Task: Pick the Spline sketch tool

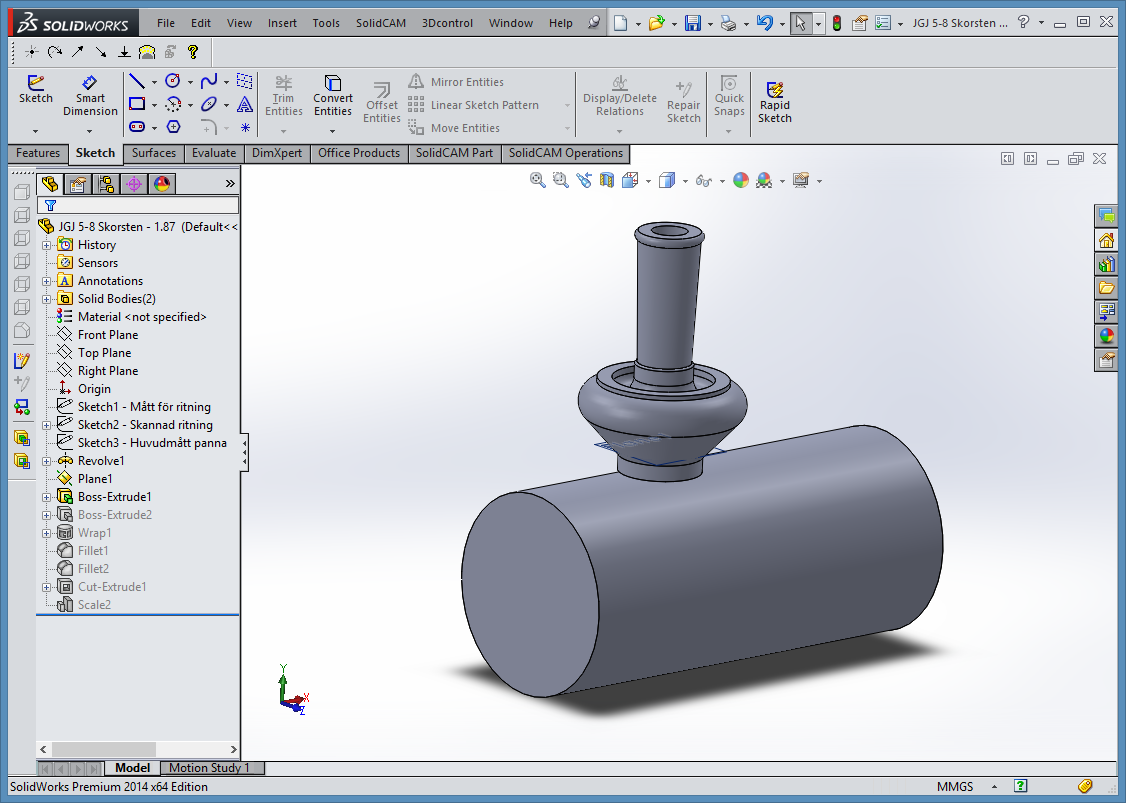Action: point(209,81)
